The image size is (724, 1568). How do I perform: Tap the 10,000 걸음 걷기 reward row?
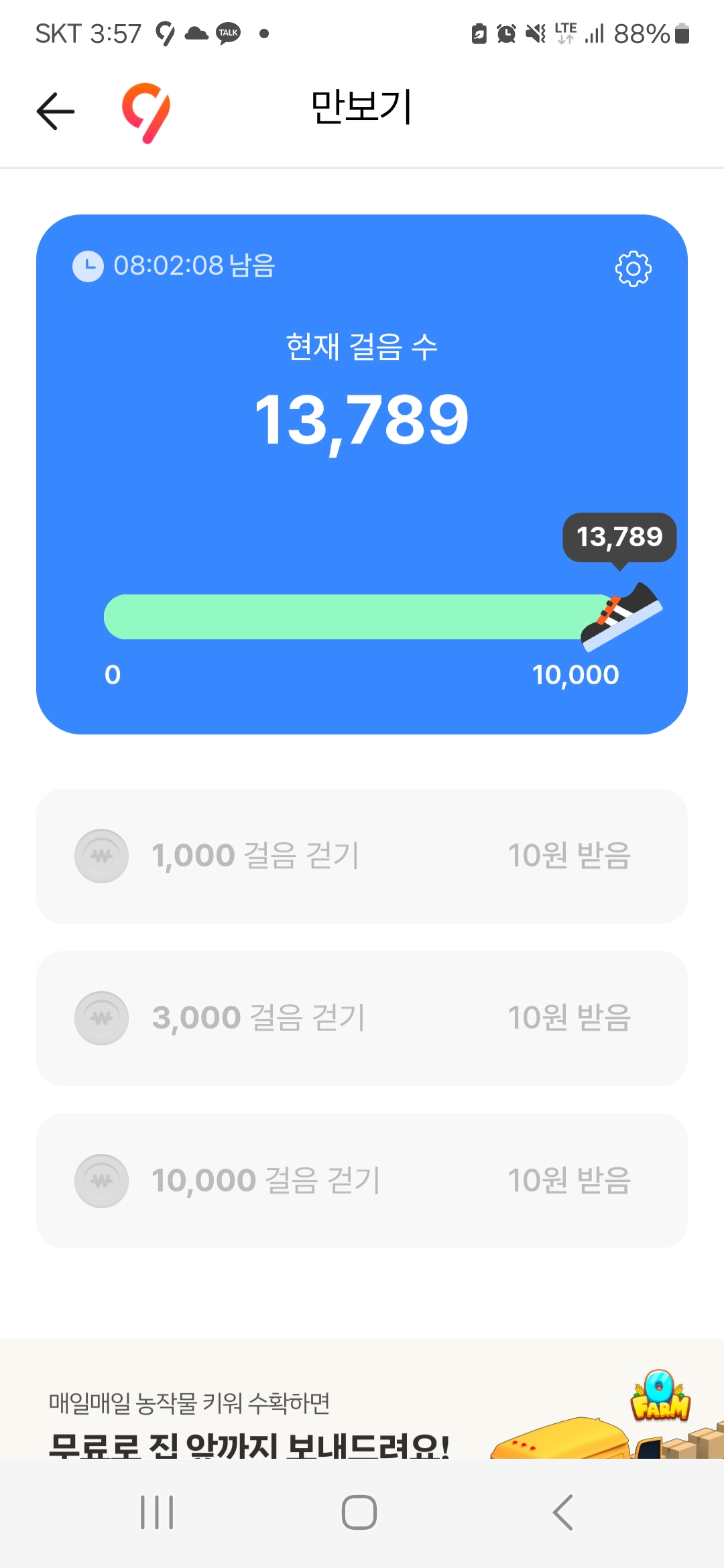click(362, 1180)
